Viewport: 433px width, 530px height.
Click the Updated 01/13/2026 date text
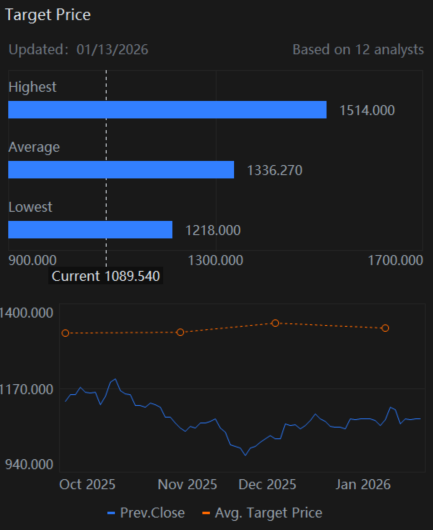78,50
